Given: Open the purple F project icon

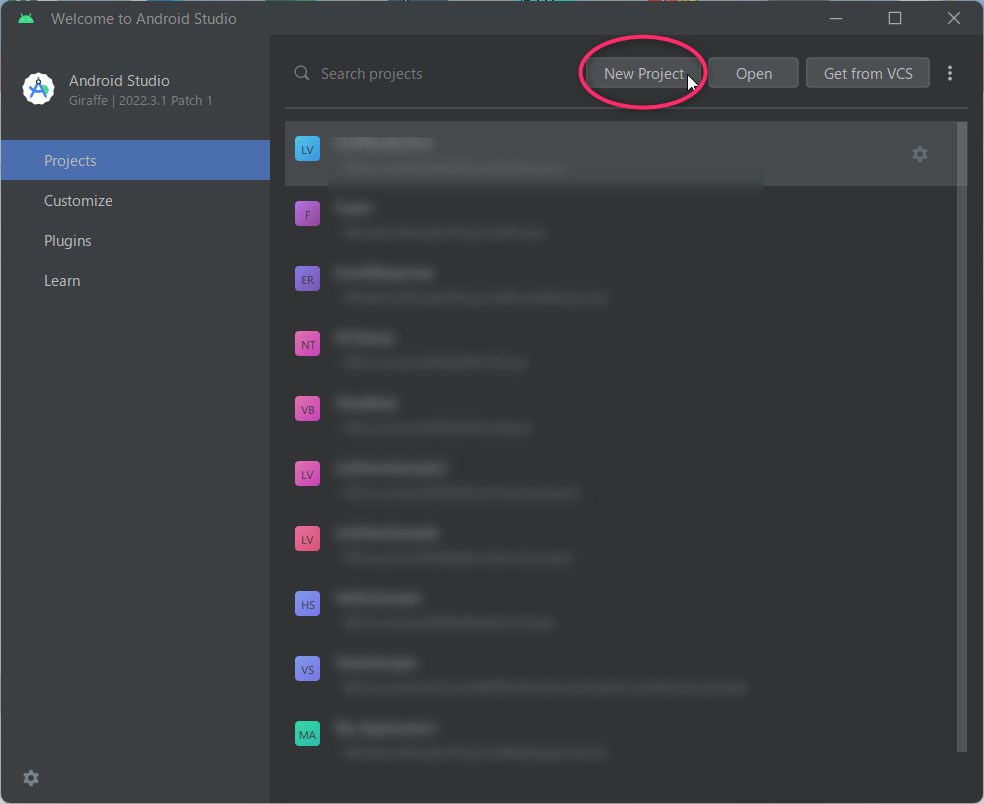Looking at the screenshot, I should coord(308,214).
